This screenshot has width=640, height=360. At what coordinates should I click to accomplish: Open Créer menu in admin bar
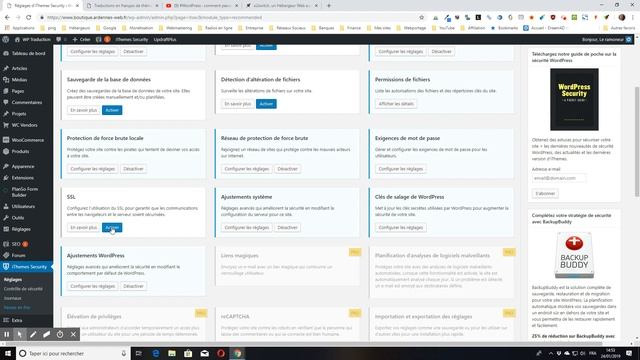[x=81, y=40]
